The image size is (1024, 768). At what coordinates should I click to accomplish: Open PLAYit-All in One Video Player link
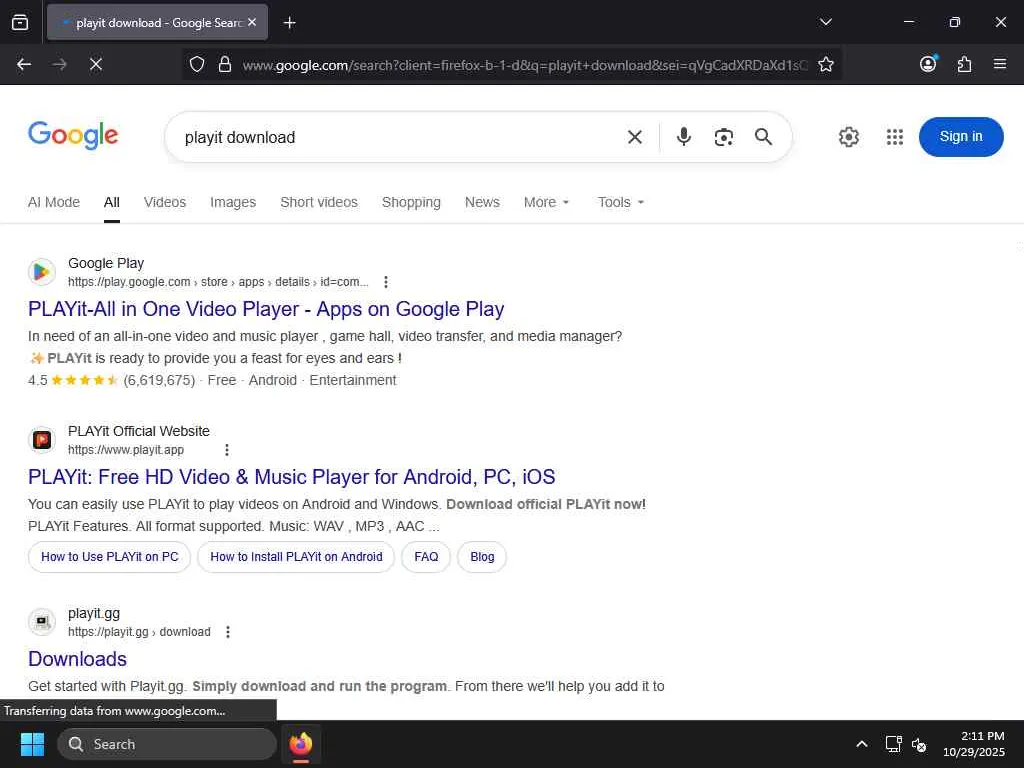266,309
